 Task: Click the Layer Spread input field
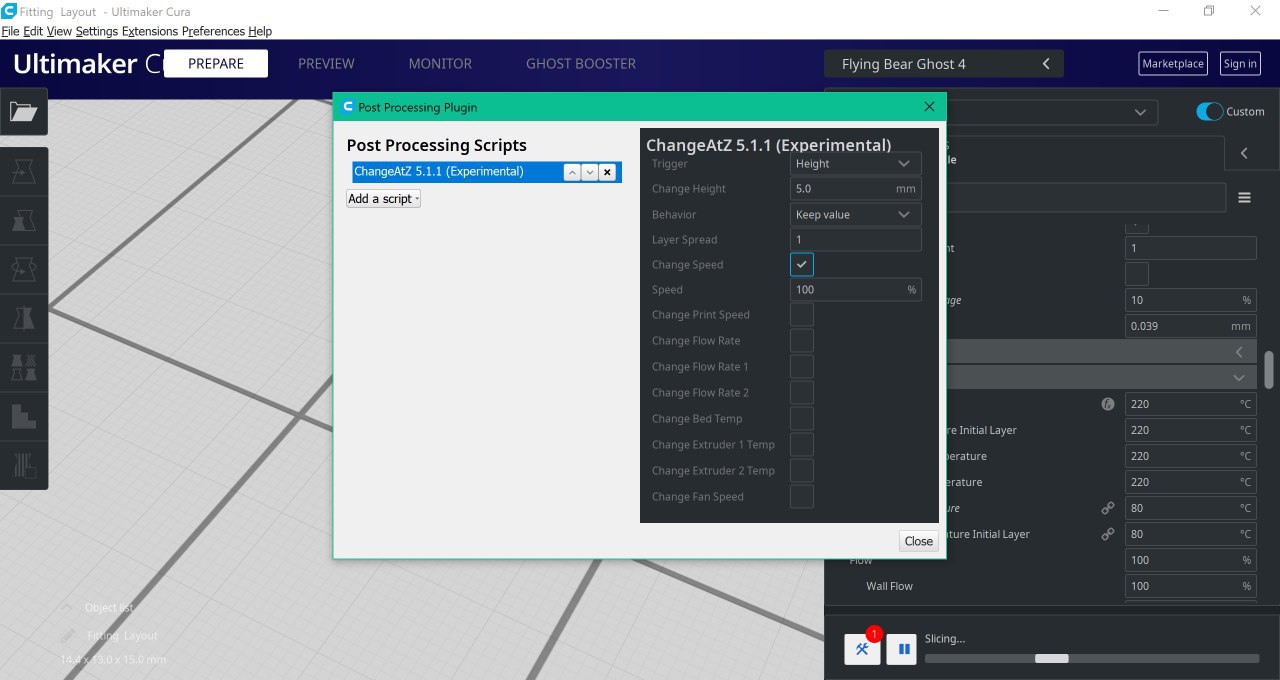pos(856,240)
